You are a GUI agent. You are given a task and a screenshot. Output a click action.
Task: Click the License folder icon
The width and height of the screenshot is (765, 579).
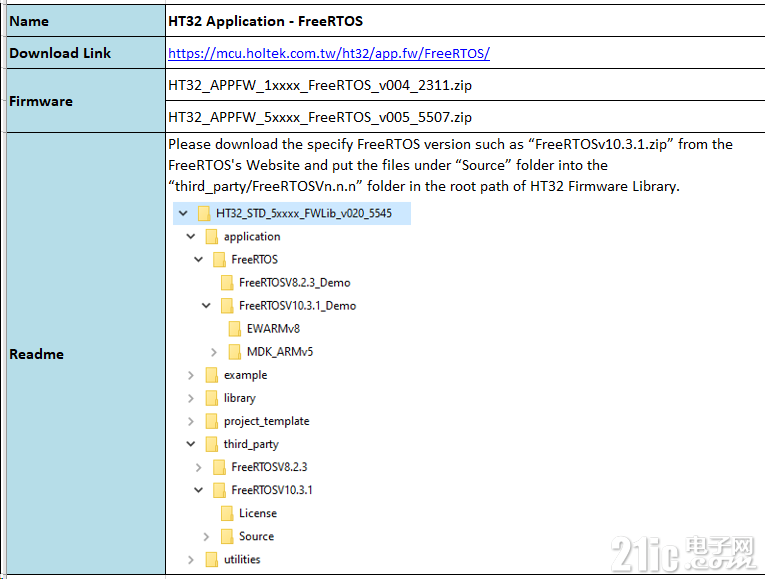pos(227,513)
